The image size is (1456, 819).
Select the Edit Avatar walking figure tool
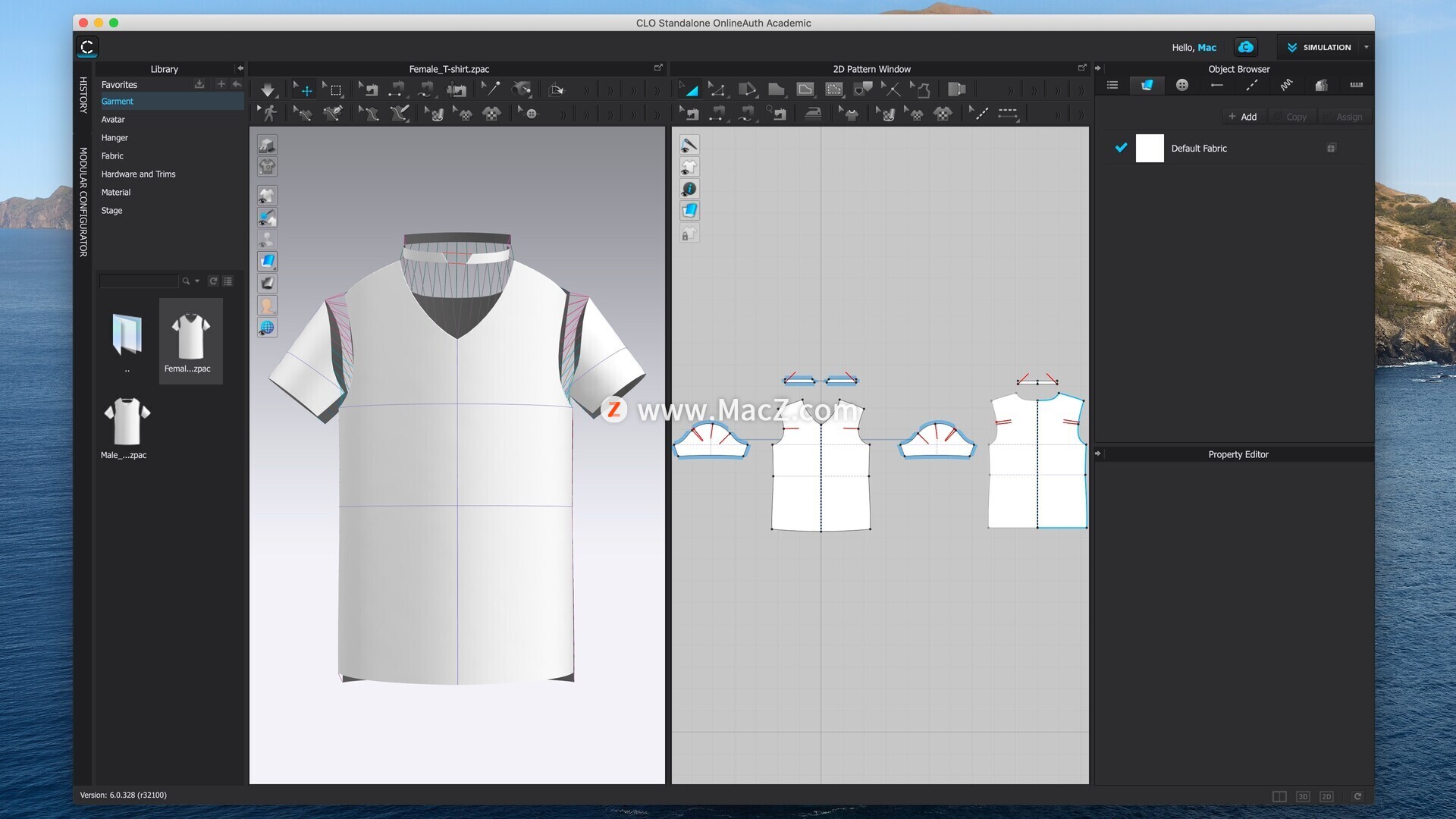268,114
